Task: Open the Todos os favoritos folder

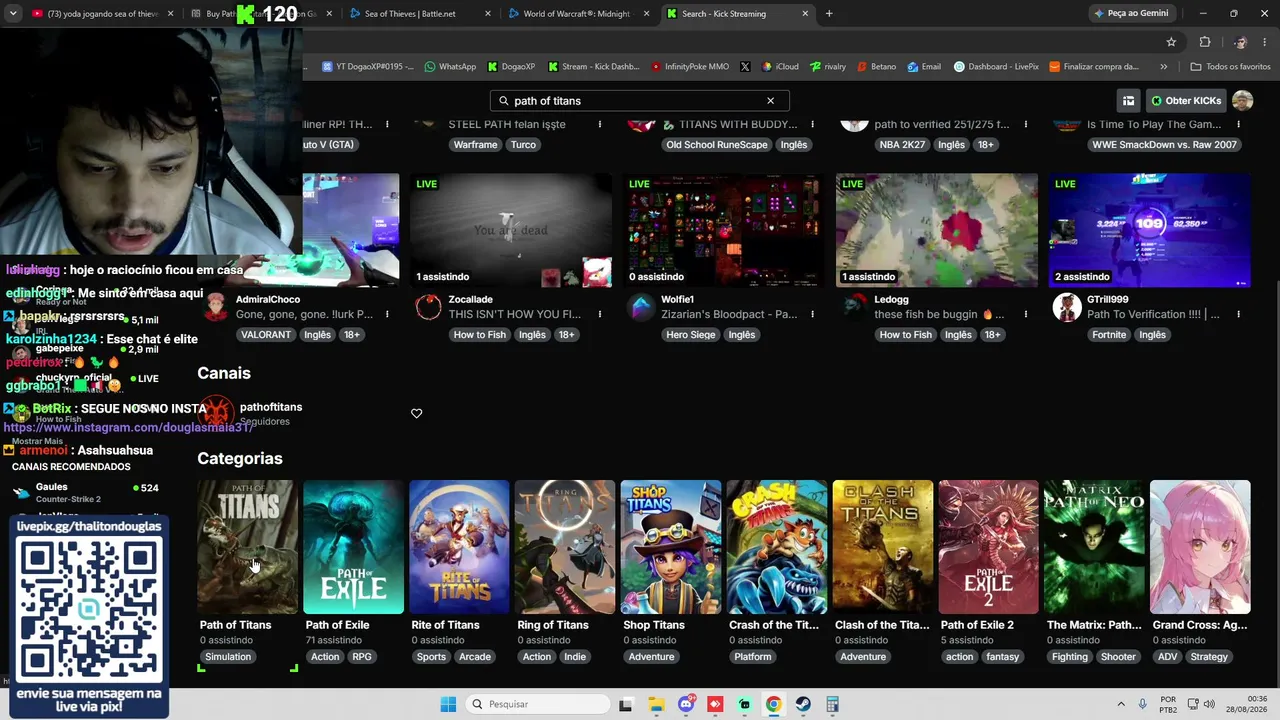Action: [x=1230, y=67]
